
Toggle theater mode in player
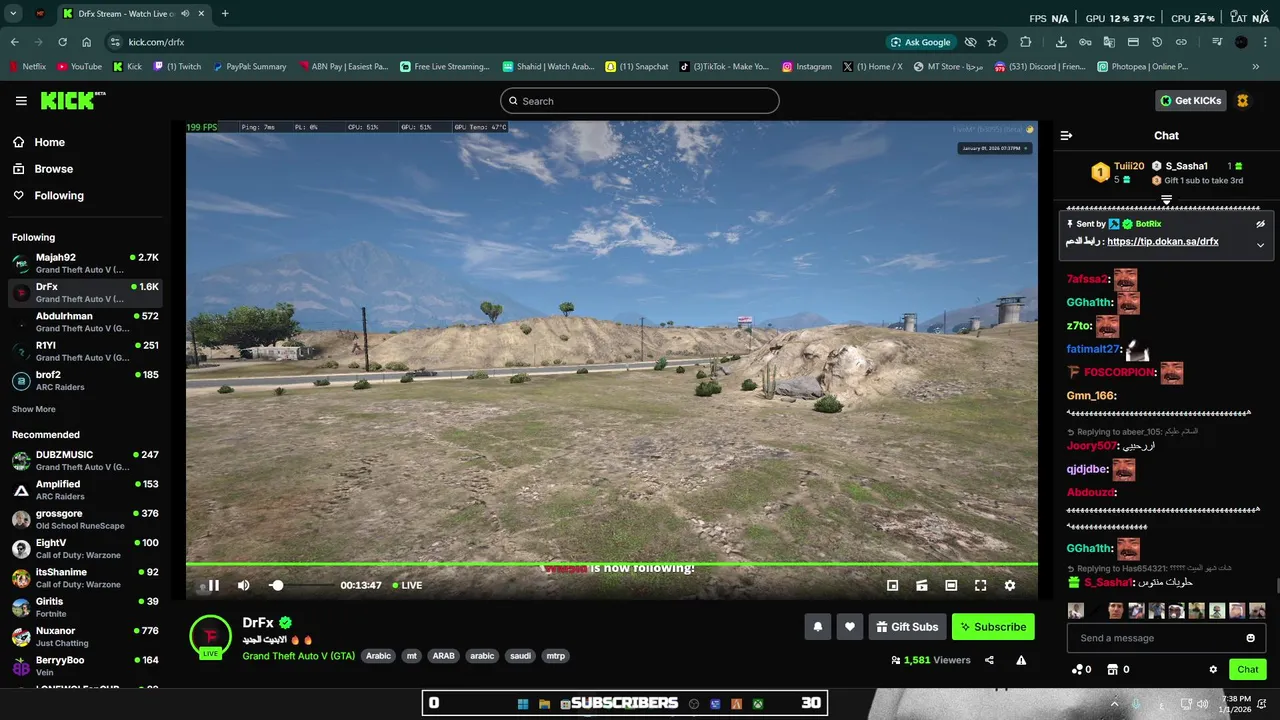pyautogui.click(x=951, y=585)
